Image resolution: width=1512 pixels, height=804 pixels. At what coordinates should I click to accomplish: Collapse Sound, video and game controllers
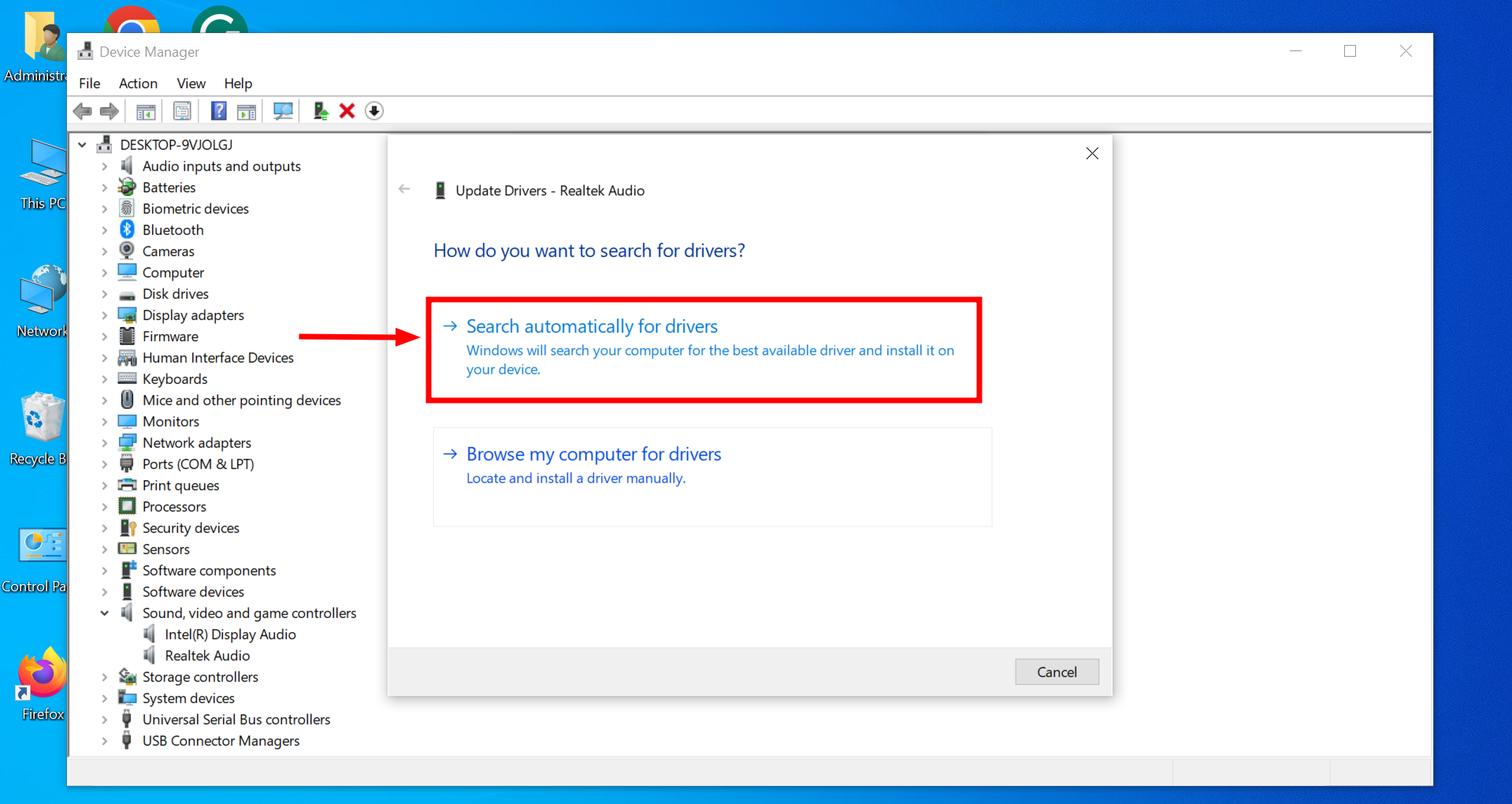pyautogui.click(x=105, y=612)
